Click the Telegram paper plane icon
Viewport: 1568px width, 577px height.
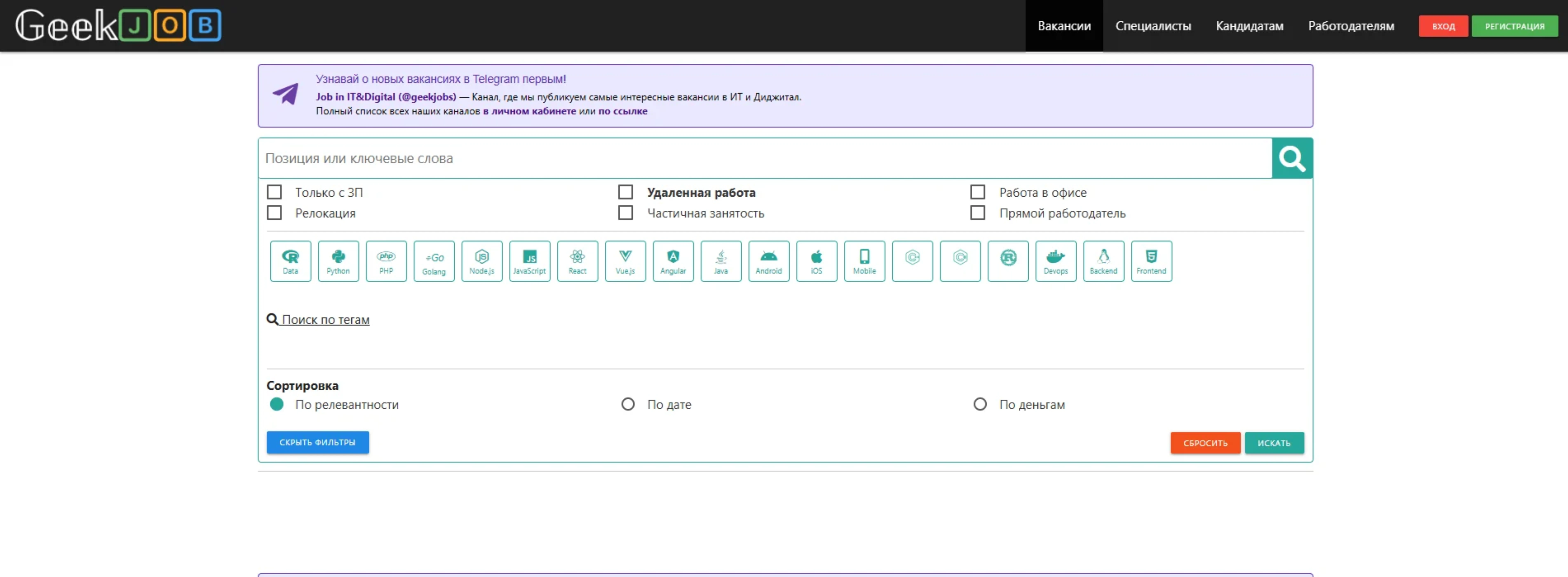click(x=285, y=94)
